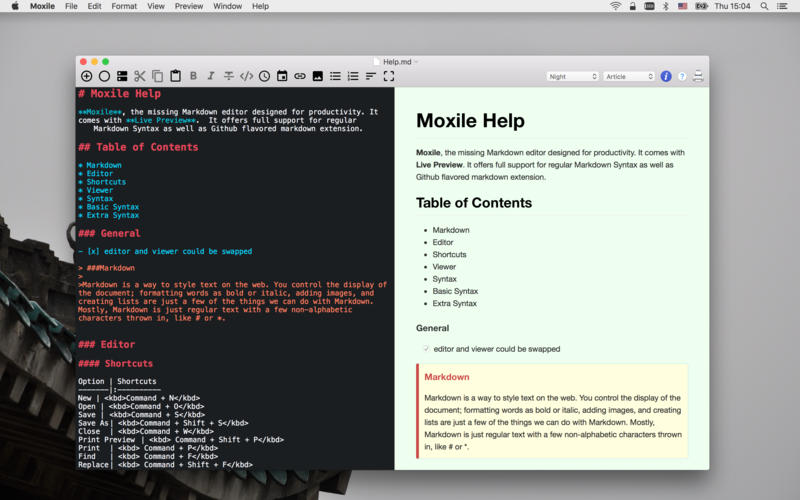Click '## Table of Contents' in editor

coord(138,147)
